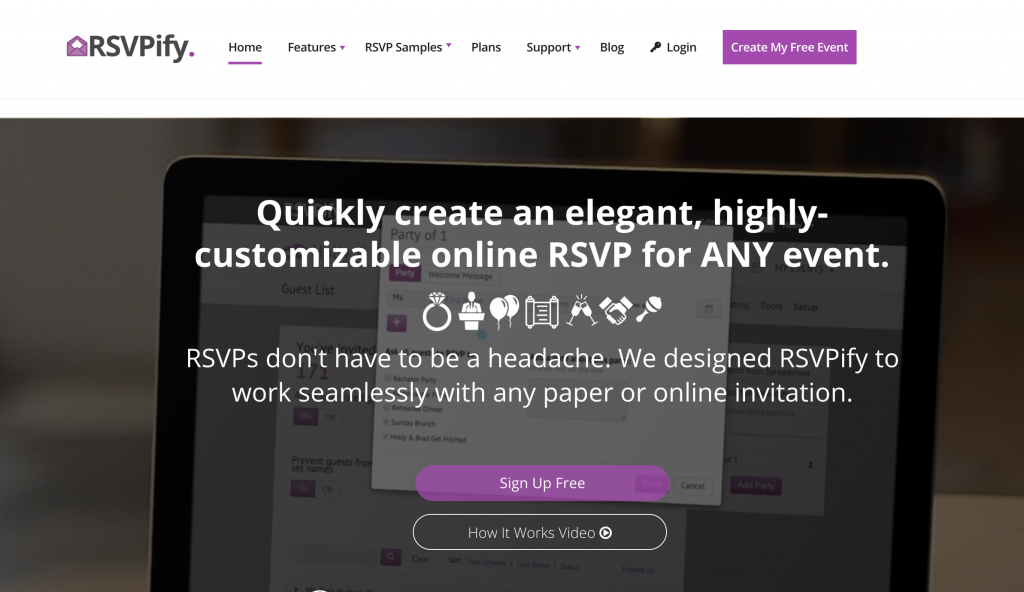1024x592 pixels.
Task: Click the RSVPify envelope logo icon
Action: (x=77, y=46)
